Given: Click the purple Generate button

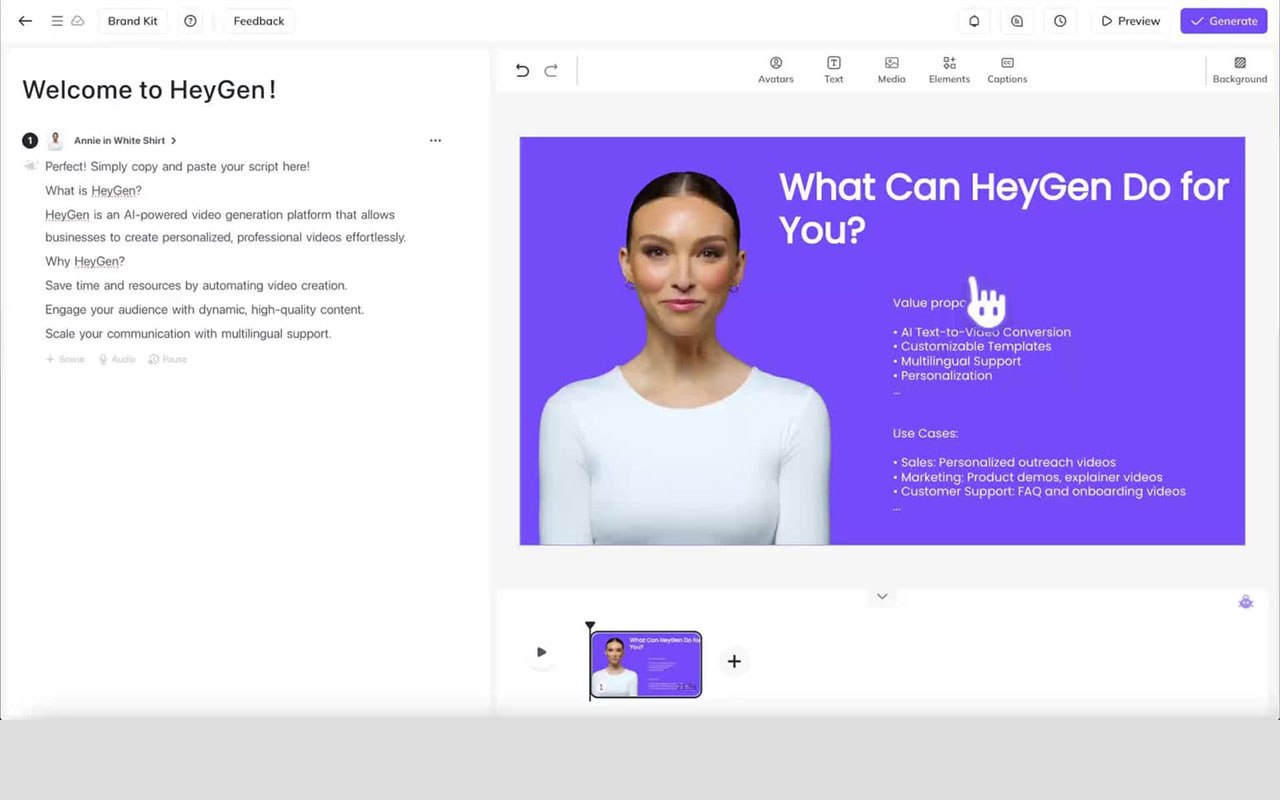Looking at the screenshot, I should [x=1224, y=21].
